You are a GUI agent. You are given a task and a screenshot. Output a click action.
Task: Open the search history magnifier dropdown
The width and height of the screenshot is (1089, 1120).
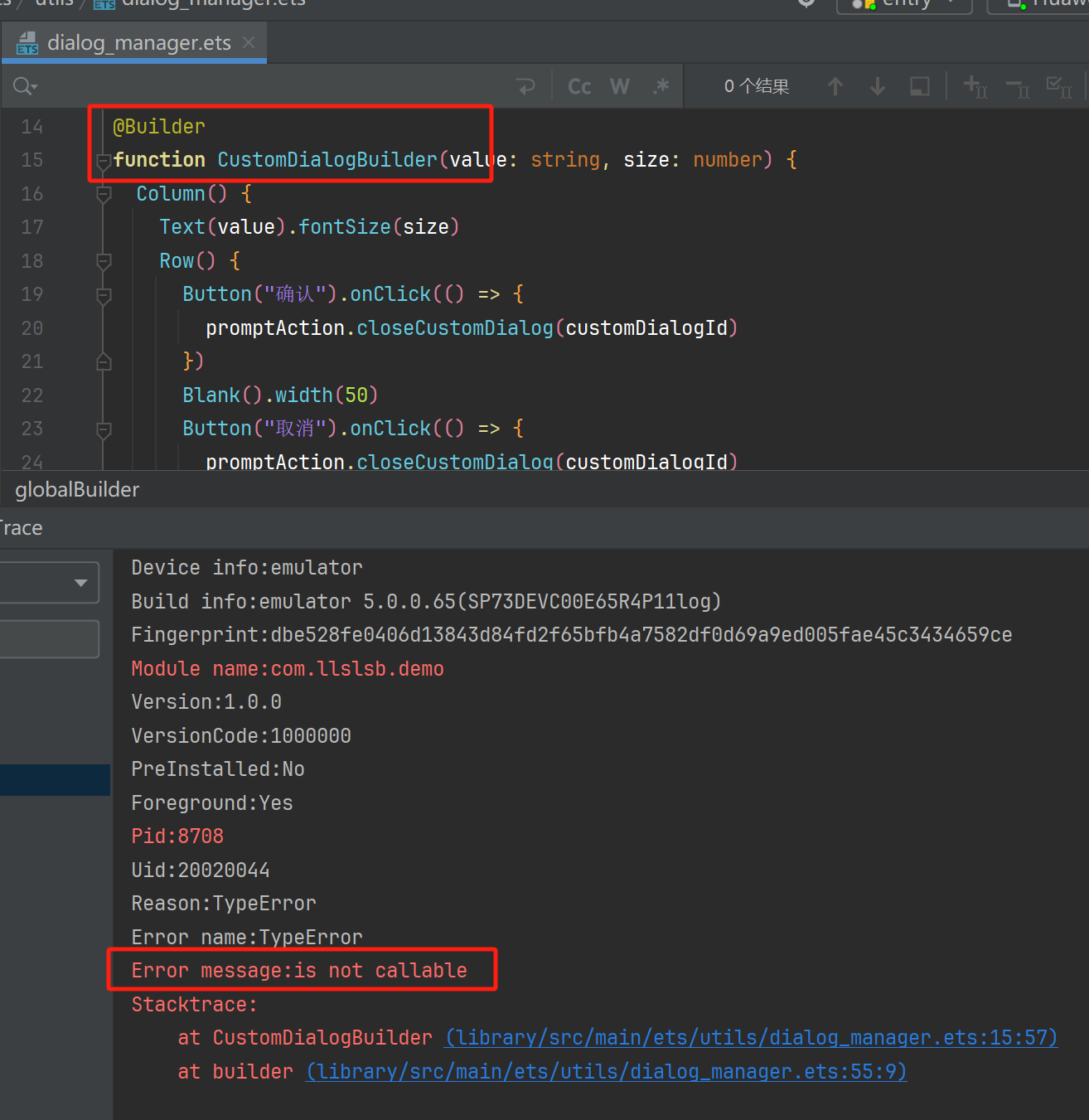[x=25, y=86]
